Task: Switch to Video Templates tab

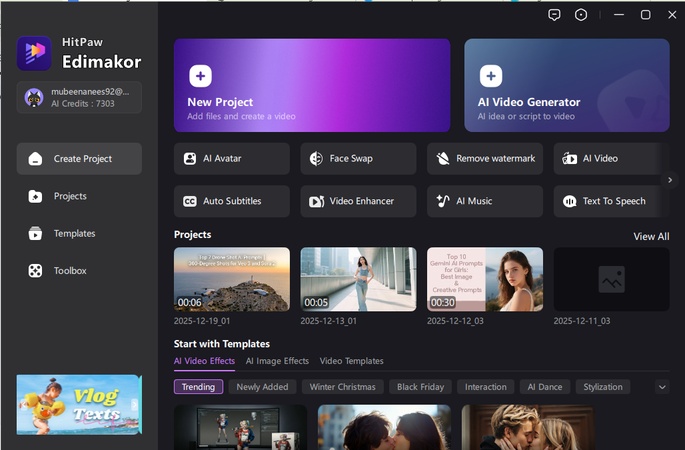Action: point(351,361)
